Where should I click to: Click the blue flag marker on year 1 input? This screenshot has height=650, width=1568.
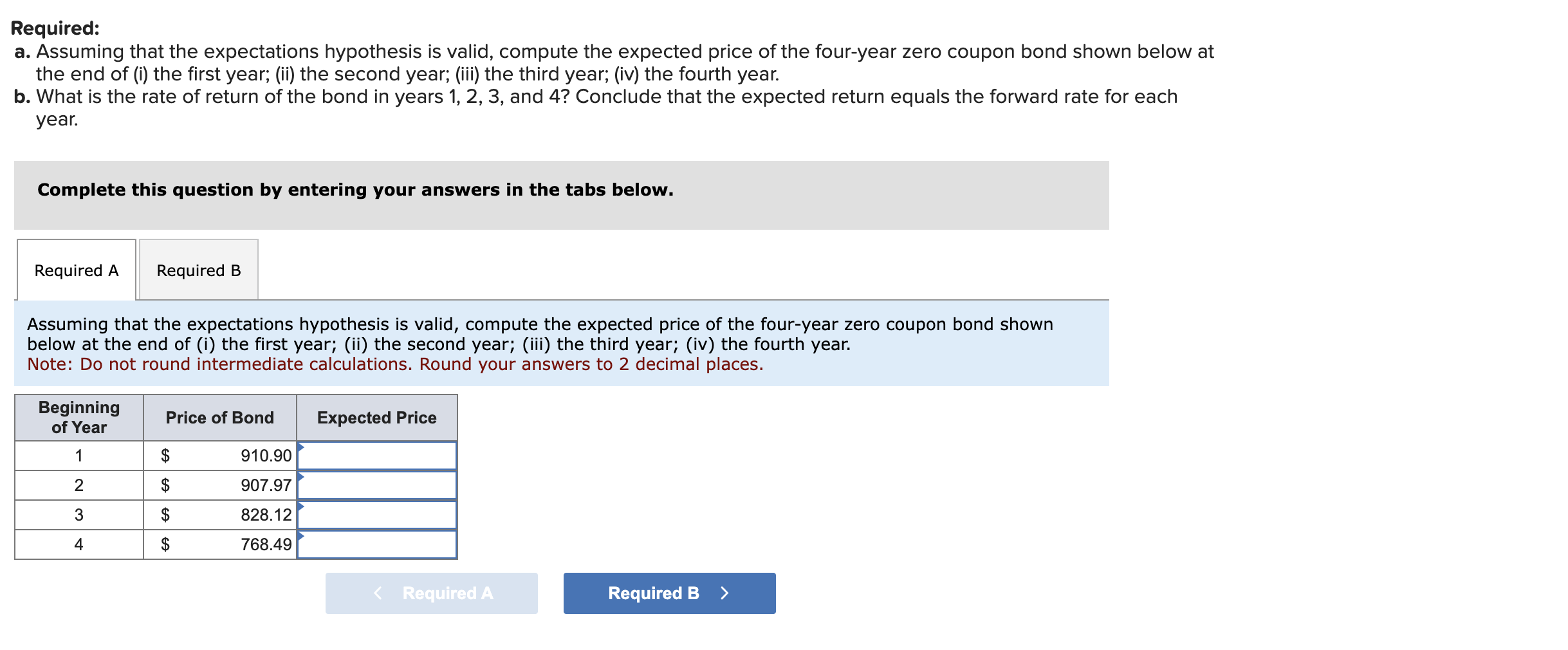[300, 447]
